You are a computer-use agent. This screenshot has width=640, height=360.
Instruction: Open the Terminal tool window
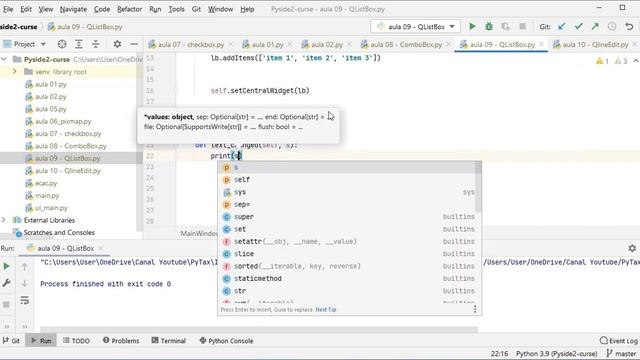169,340
